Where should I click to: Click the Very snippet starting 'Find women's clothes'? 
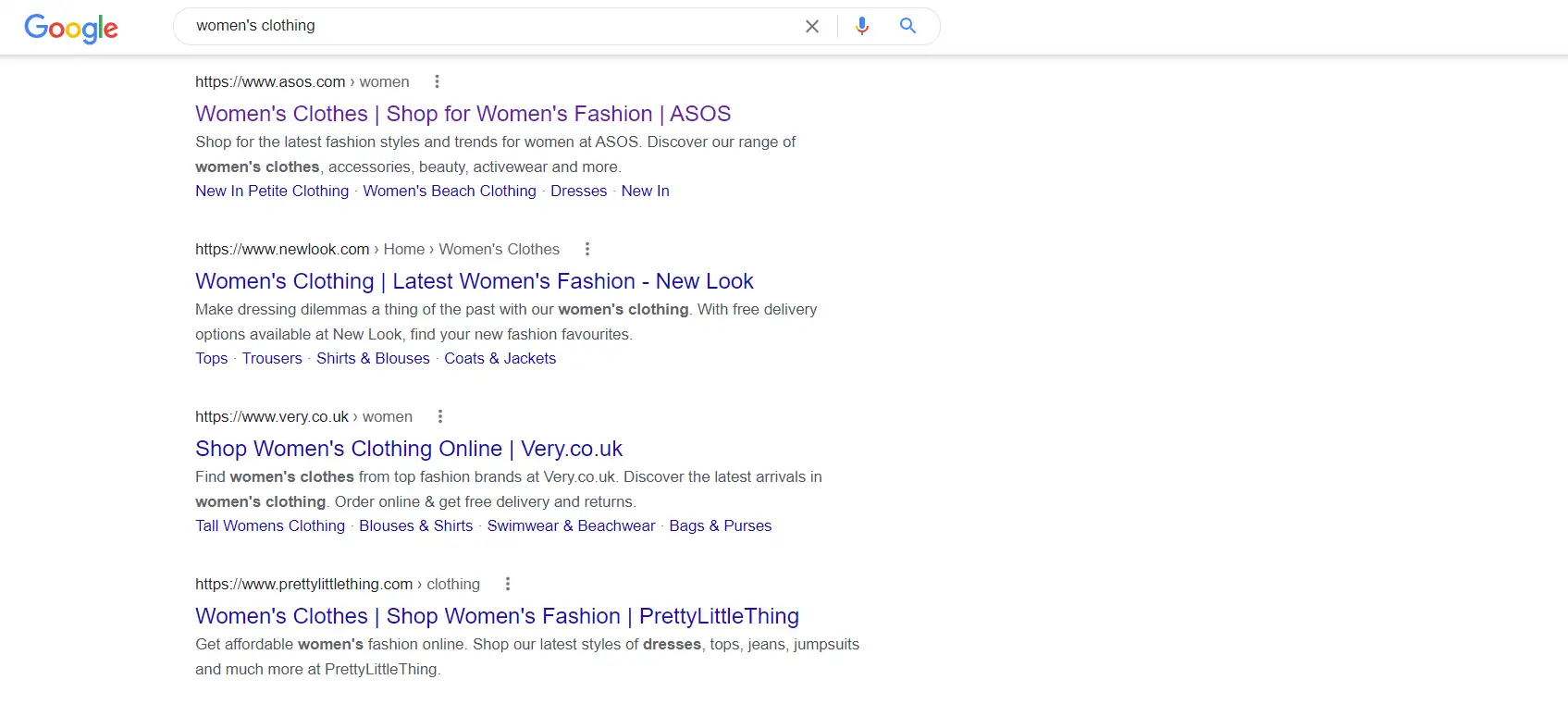click(x=508, y=489)
